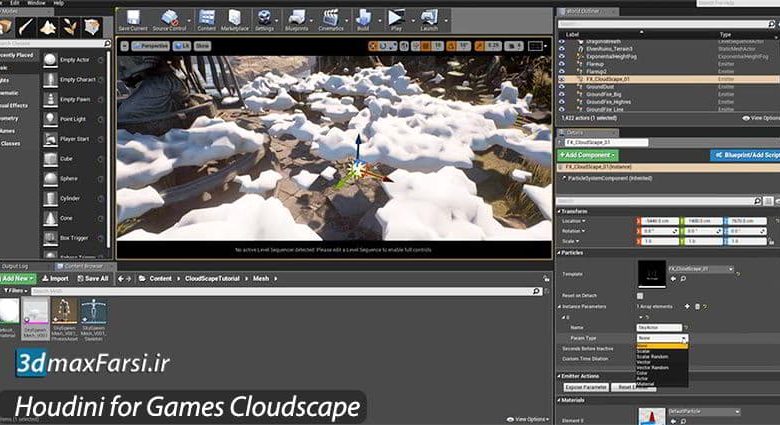Click the Expose Parameter button

pos(586,387)
